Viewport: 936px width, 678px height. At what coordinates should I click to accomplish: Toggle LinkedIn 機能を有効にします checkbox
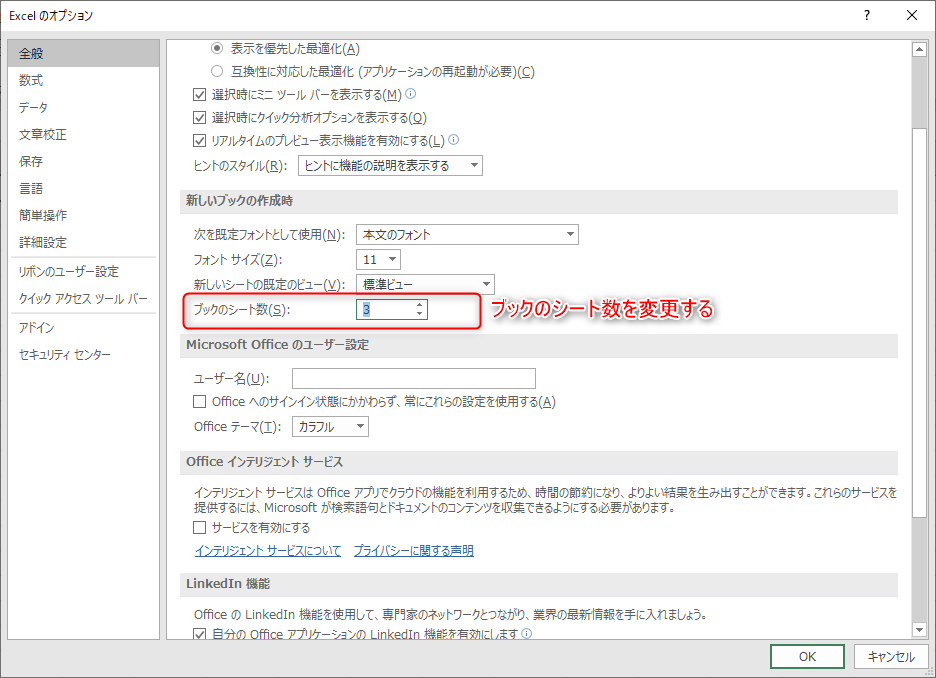pos(199,634)
